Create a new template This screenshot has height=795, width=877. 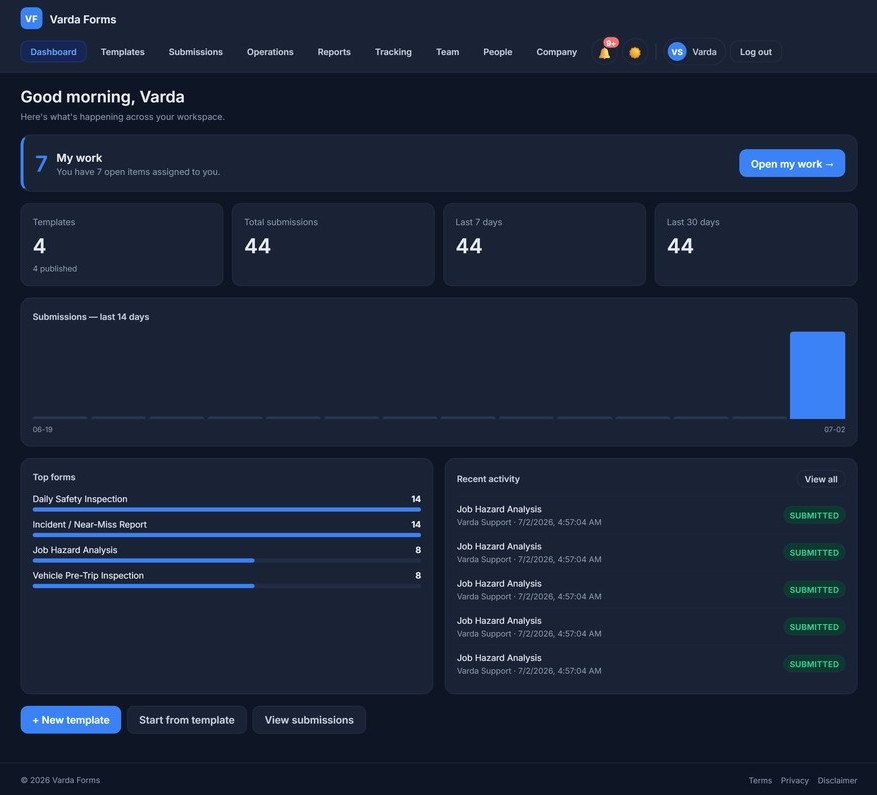pyautogui.click(x=71, y=719)
